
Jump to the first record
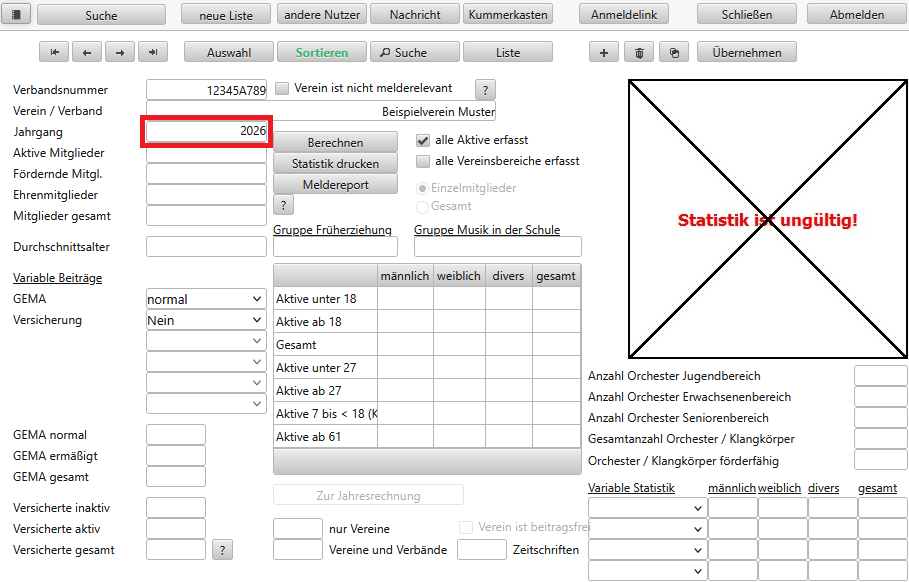pyautogui.click(x=53, y=53)
